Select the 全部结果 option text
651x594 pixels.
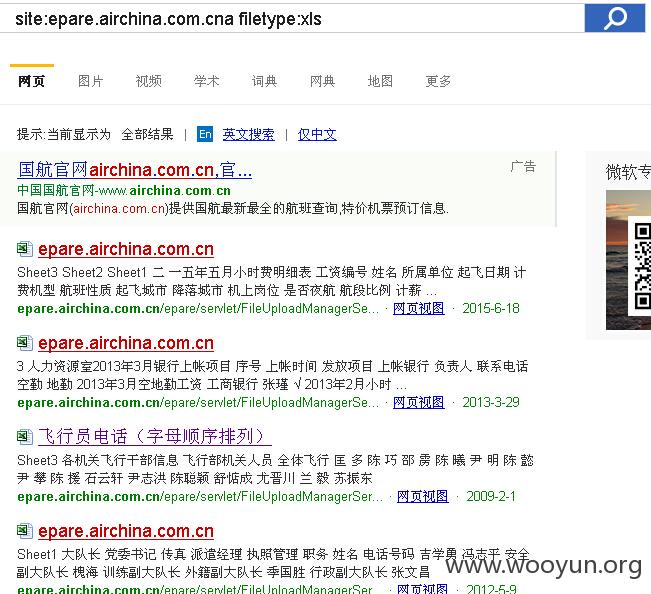click(147, 134)
